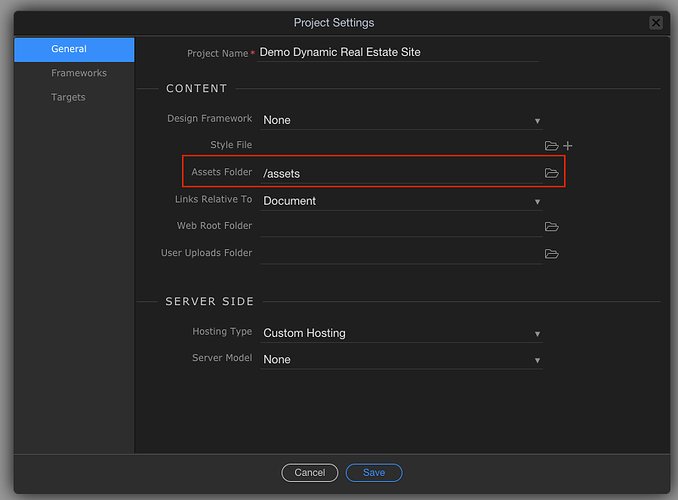Click the User Uploads Folder field
This screenshot has width=678, height=500.
point(401,253)
